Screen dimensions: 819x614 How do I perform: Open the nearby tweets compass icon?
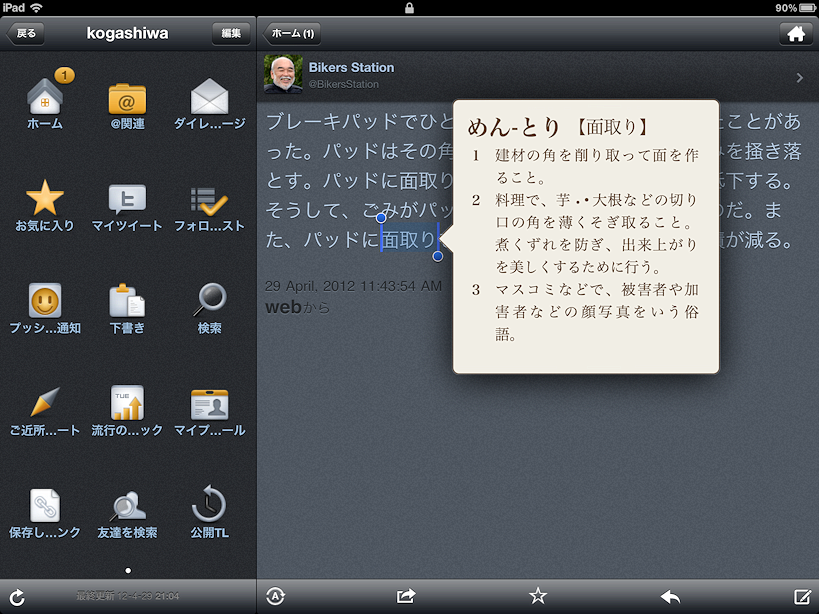click(45, 405)
